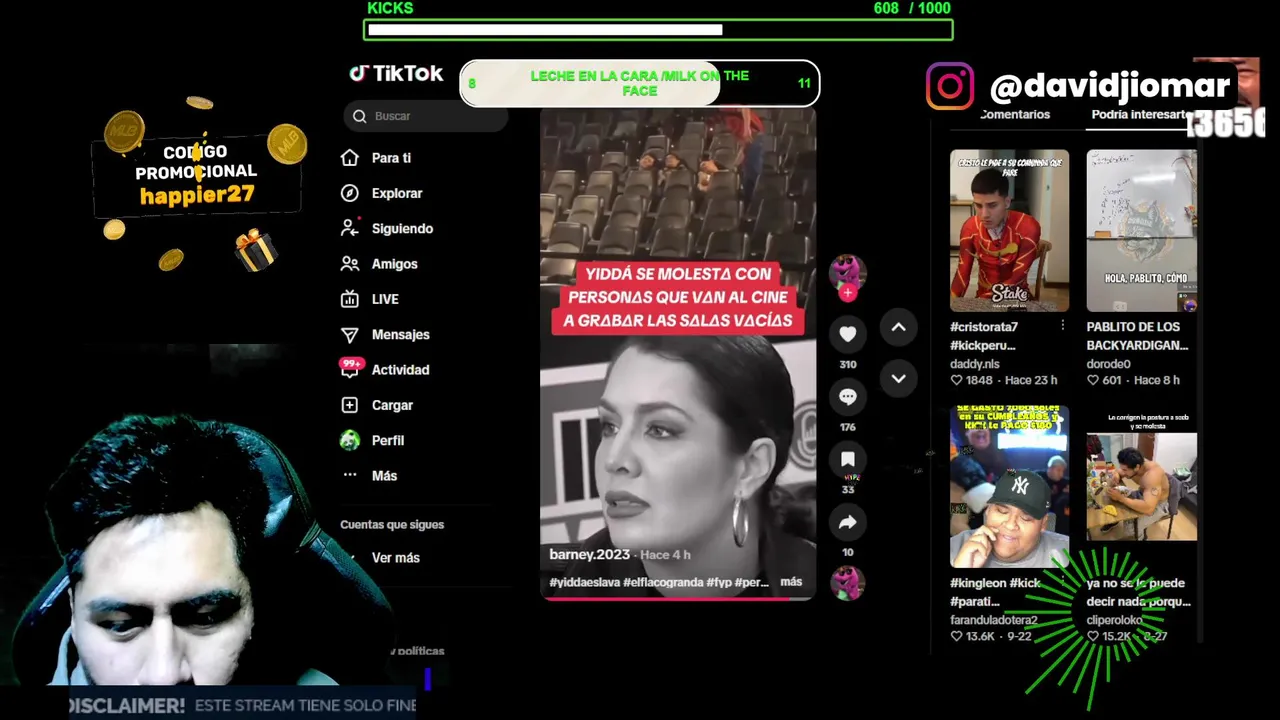
Task: Save video with bookmark icon
Action: (x=847, y=459)
